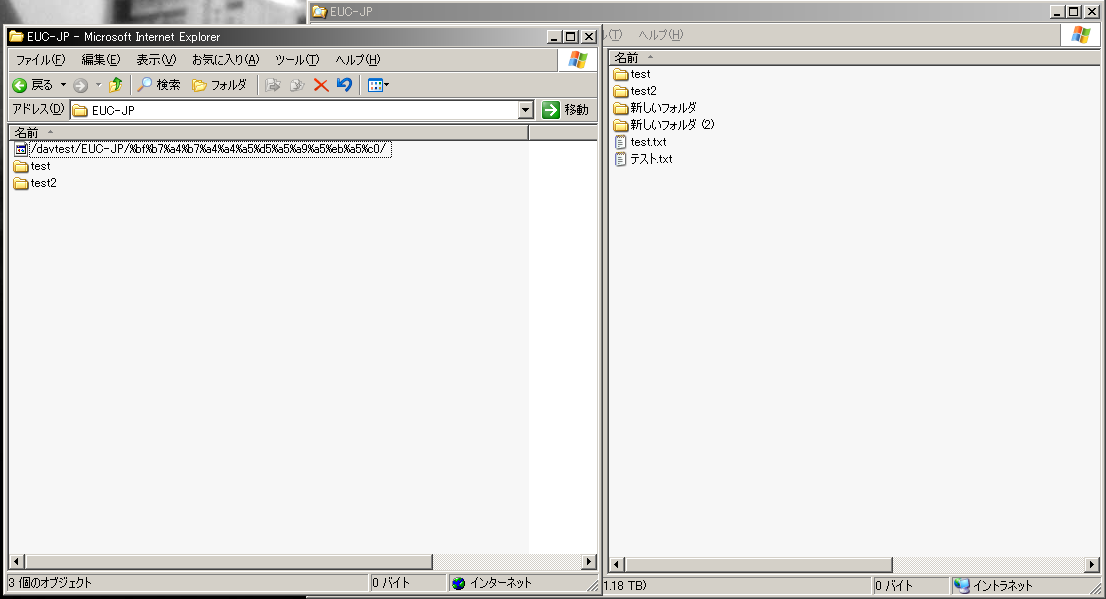1106x599 pixels.
Task: Click the イントラネット zone indicator
Action: coord(992,586)
